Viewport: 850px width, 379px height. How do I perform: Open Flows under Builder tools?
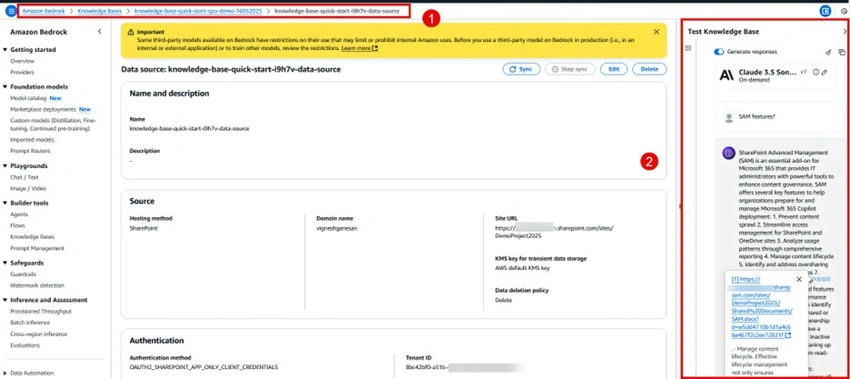17,226
